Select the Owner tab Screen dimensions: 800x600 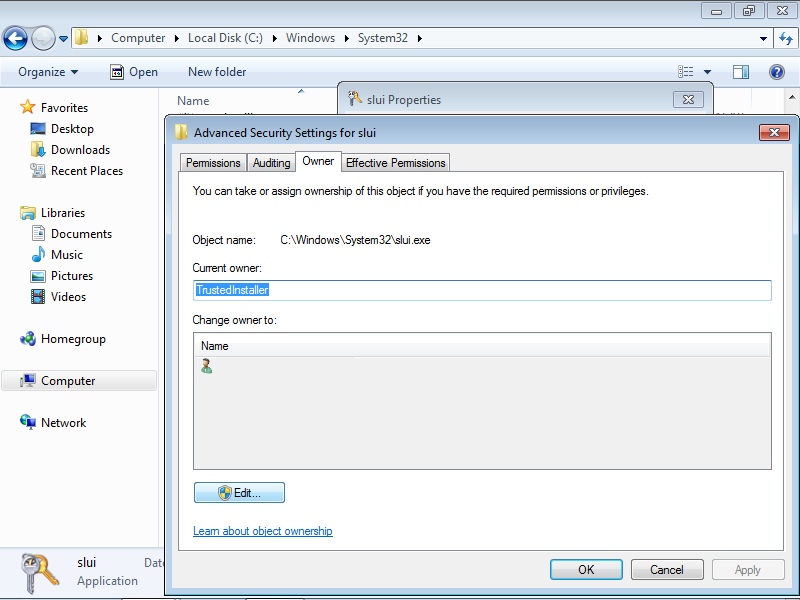point(318,161)
